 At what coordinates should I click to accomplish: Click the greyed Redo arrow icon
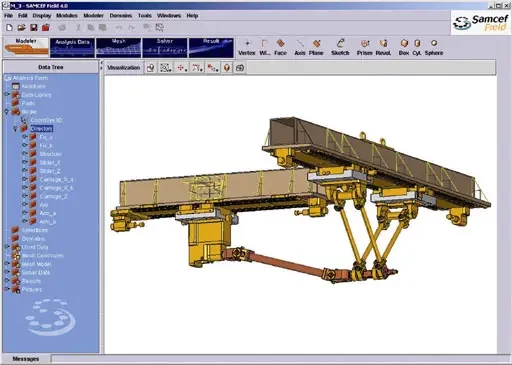[131, 28]
